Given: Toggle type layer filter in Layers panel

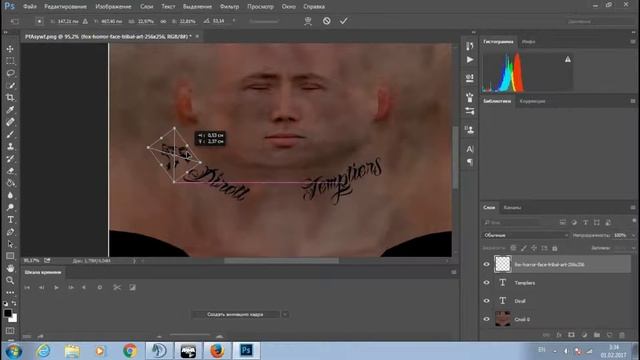Looking at the screenshot, I should (586, 222).
